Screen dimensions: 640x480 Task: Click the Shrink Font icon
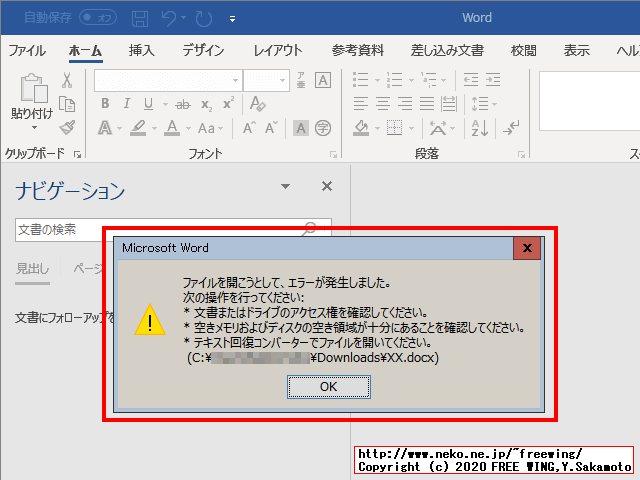[271, 128]
